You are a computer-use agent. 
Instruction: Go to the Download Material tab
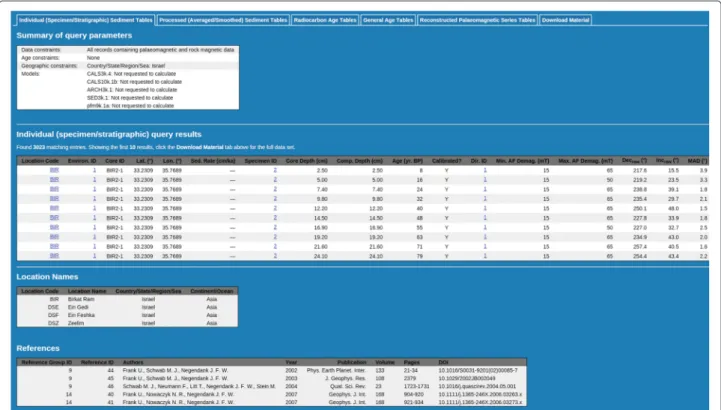point(565,20)
